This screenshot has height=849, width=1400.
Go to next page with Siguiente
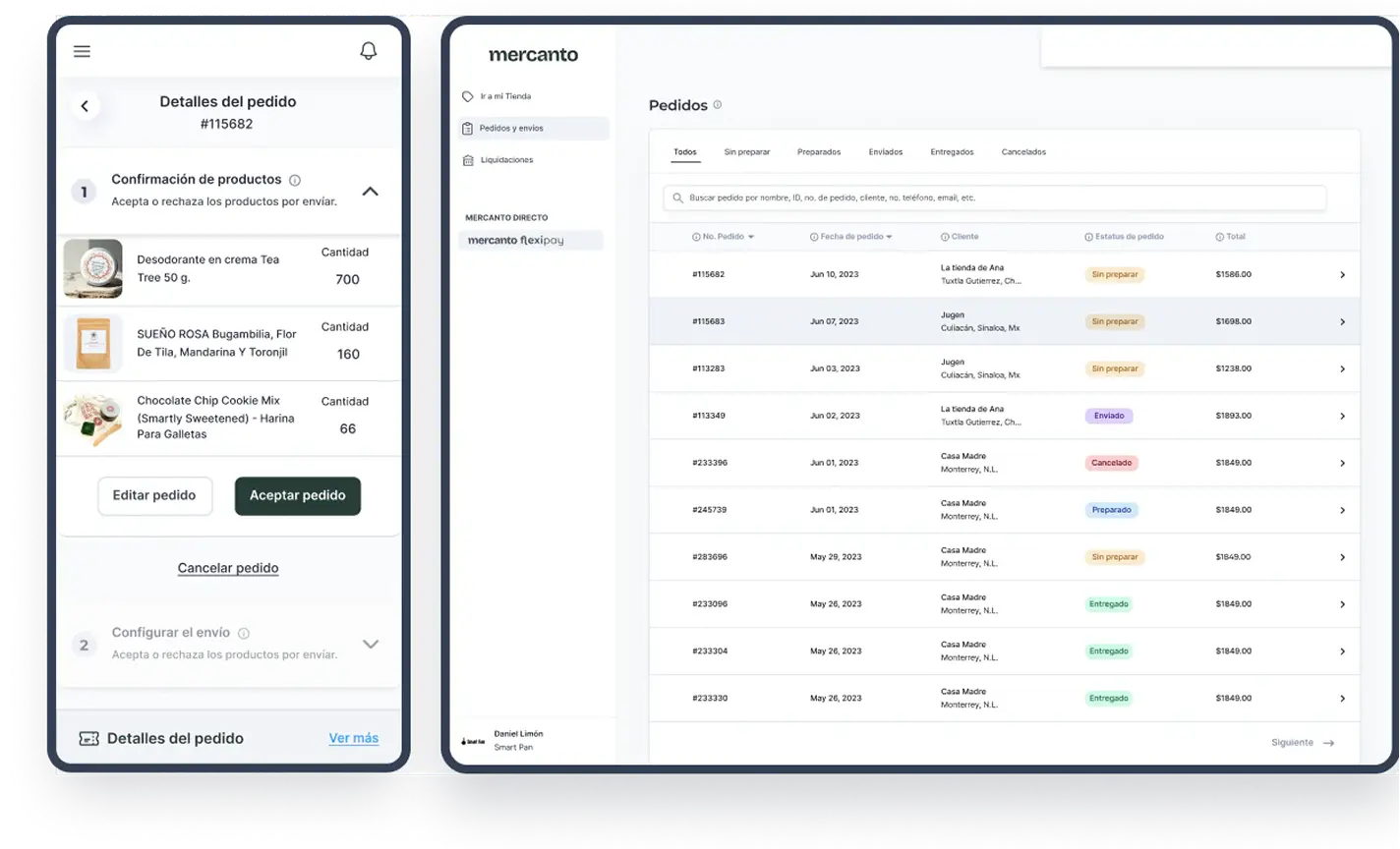pos(1303,743)
